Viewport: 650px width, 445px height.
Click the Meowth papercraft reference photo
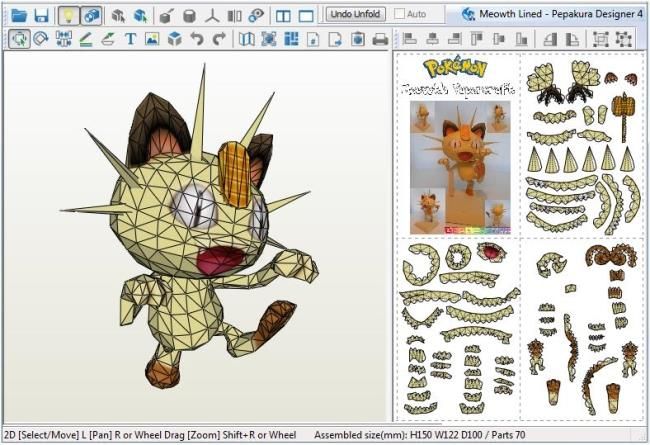click(460, 168)
